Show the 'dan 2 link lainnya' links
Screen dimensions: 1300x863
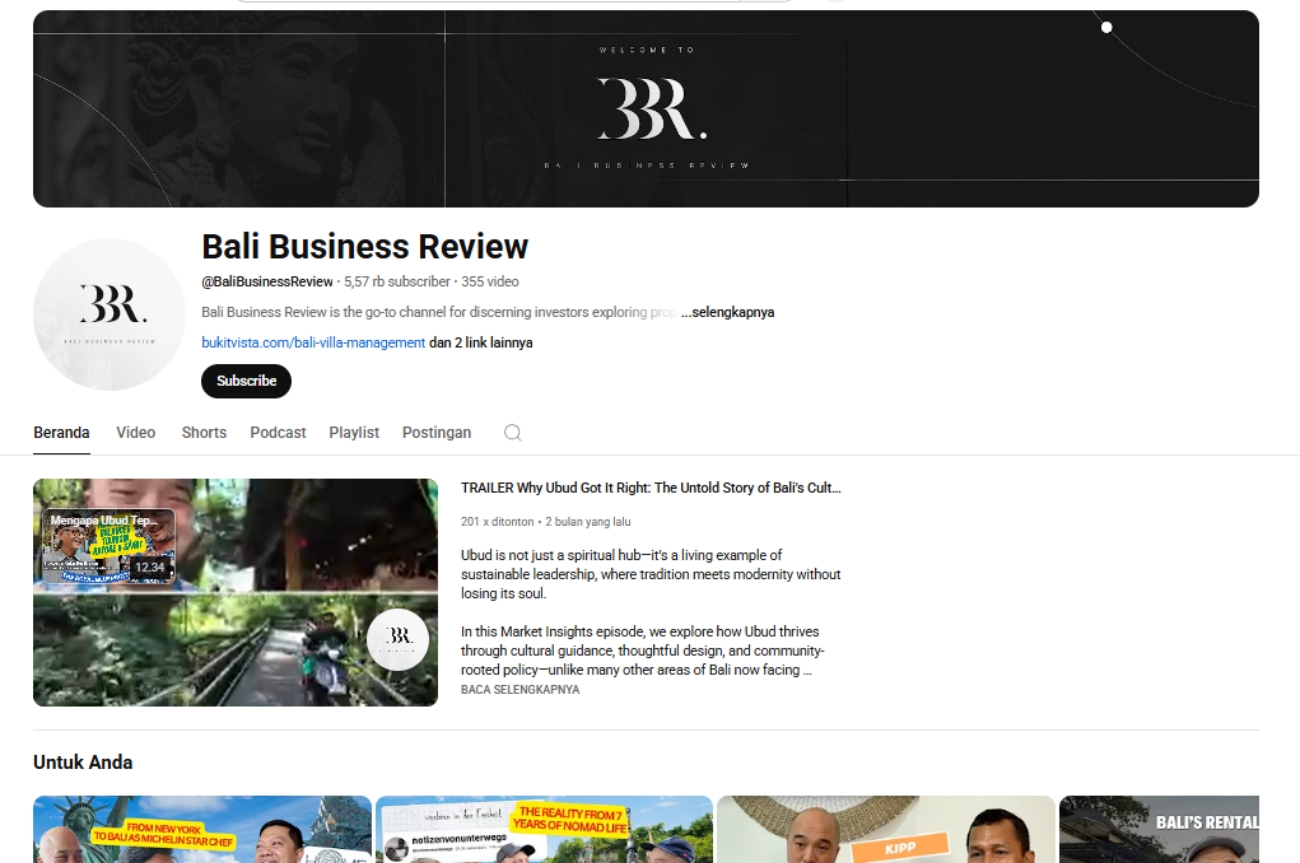click(481, 342)
